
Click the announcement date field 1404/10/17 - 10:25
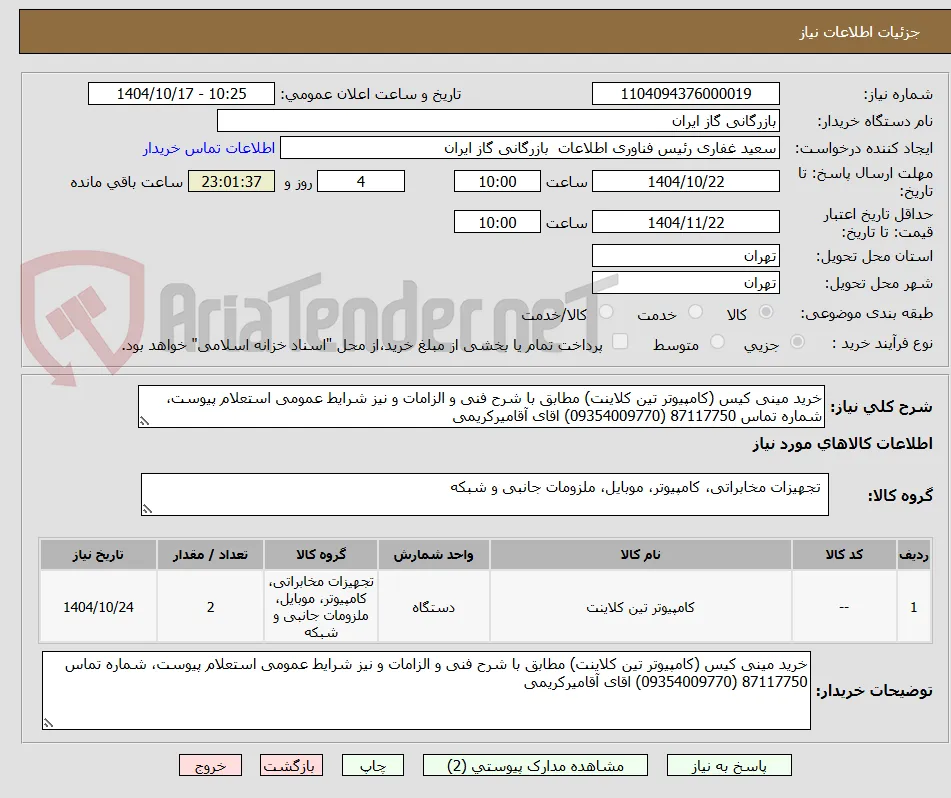pos(181,94)
